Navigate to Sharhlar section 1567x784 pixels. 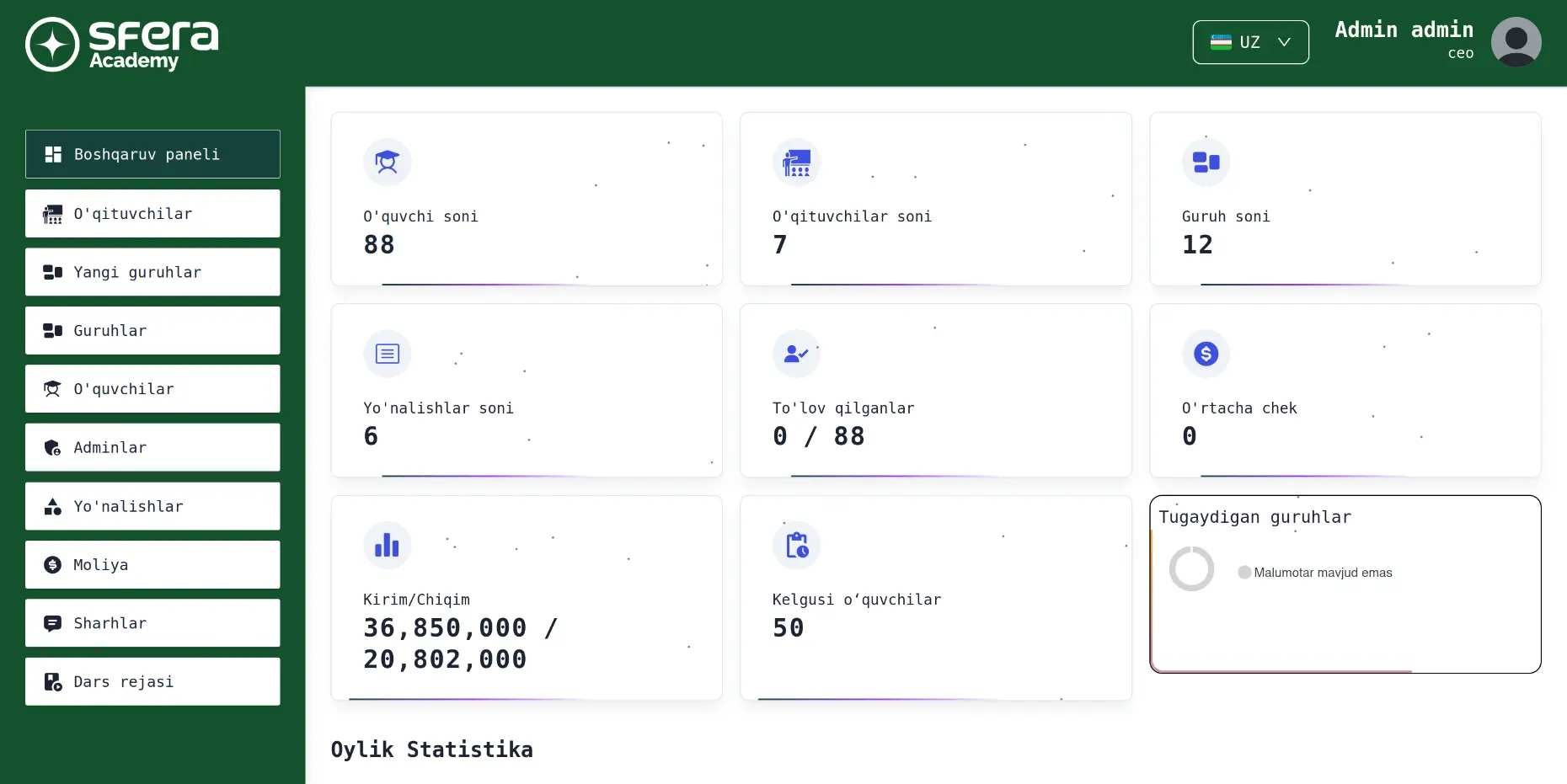tap(152, 623)
